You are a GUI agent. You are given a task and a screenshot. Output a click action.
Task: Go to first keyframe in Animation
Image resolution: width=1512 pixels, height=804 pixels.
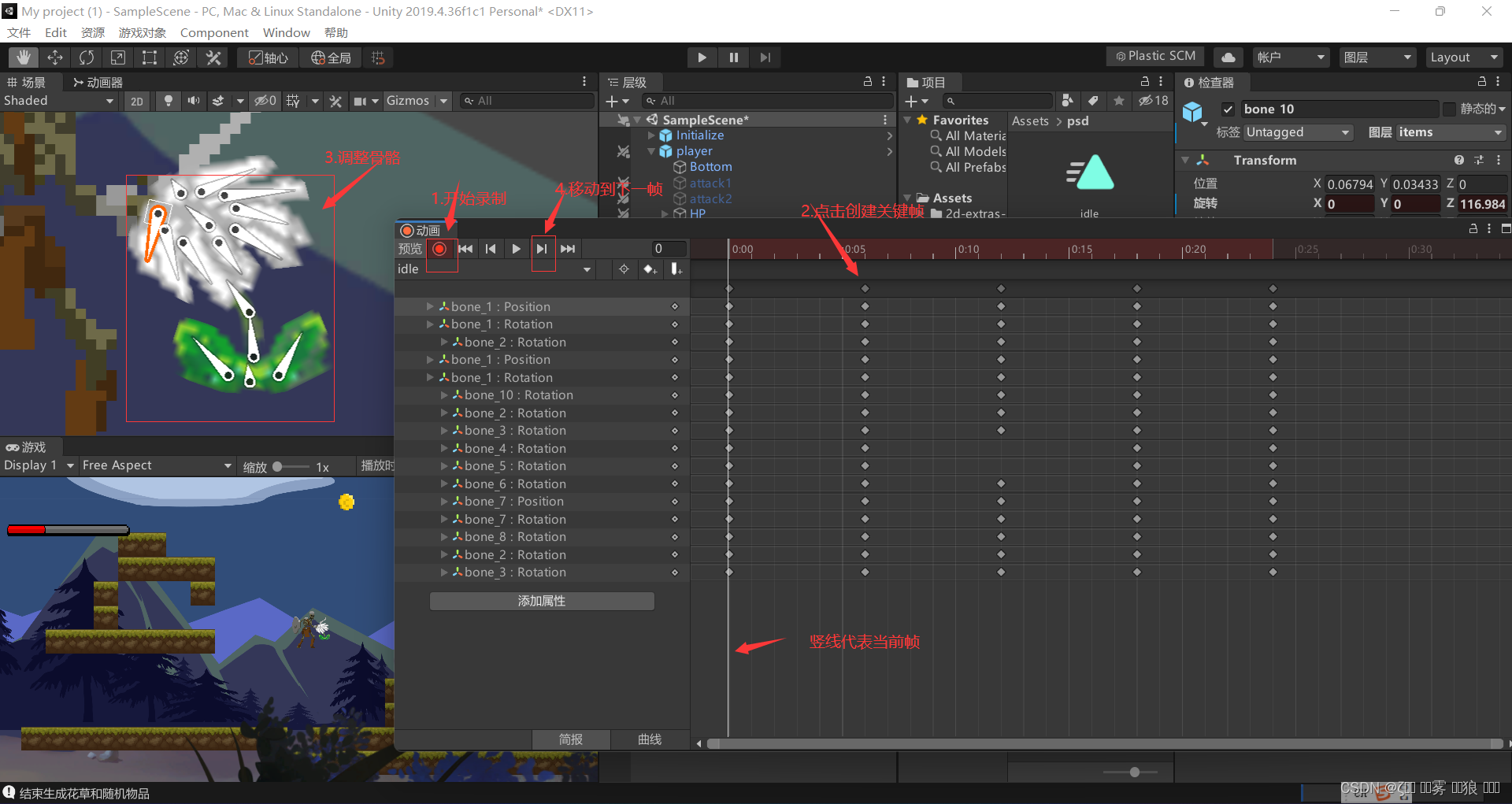(x=465, y=249)
